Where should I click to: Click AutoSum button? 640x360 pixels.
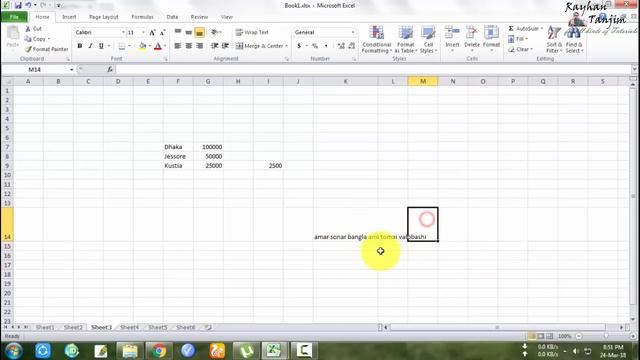tap(525, 29)
